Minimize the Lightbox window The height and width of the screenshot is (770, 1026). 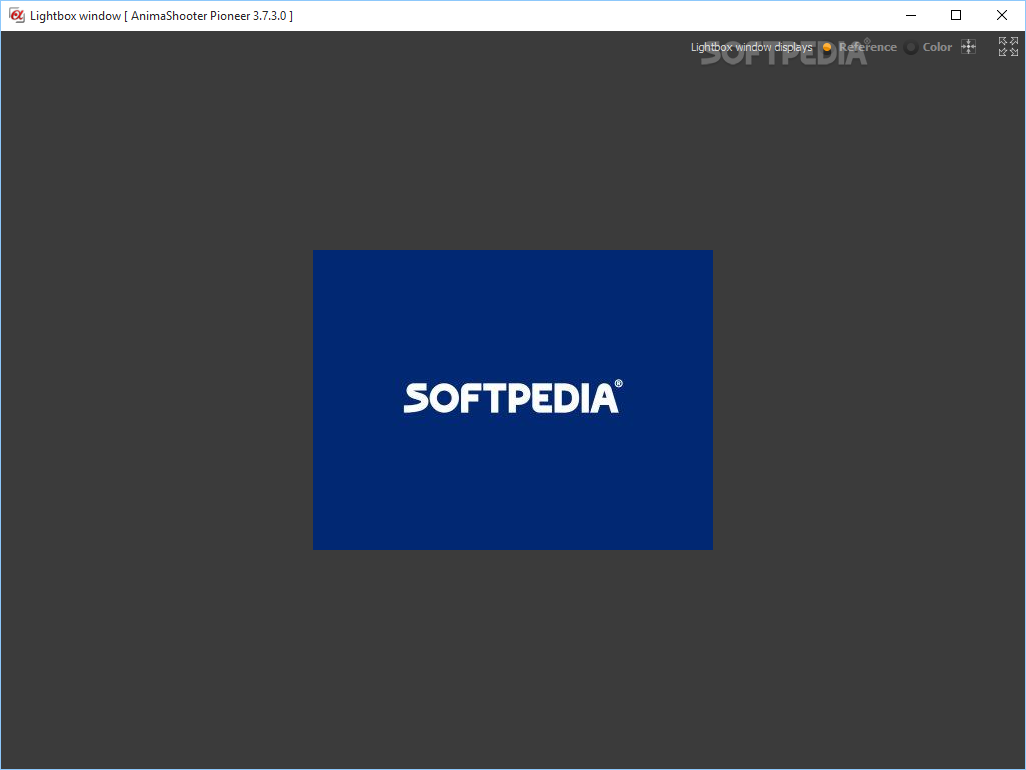click(911, 15)
